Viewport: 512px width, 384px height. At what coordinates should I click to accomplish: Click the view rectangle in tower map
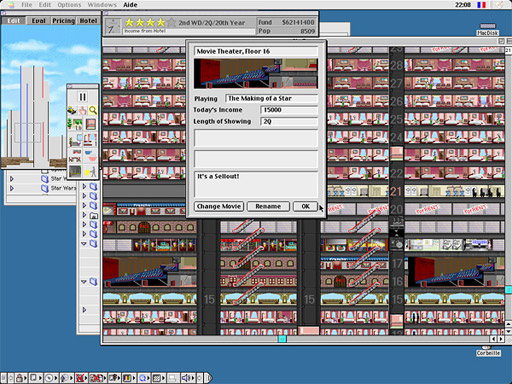point(27,132)
